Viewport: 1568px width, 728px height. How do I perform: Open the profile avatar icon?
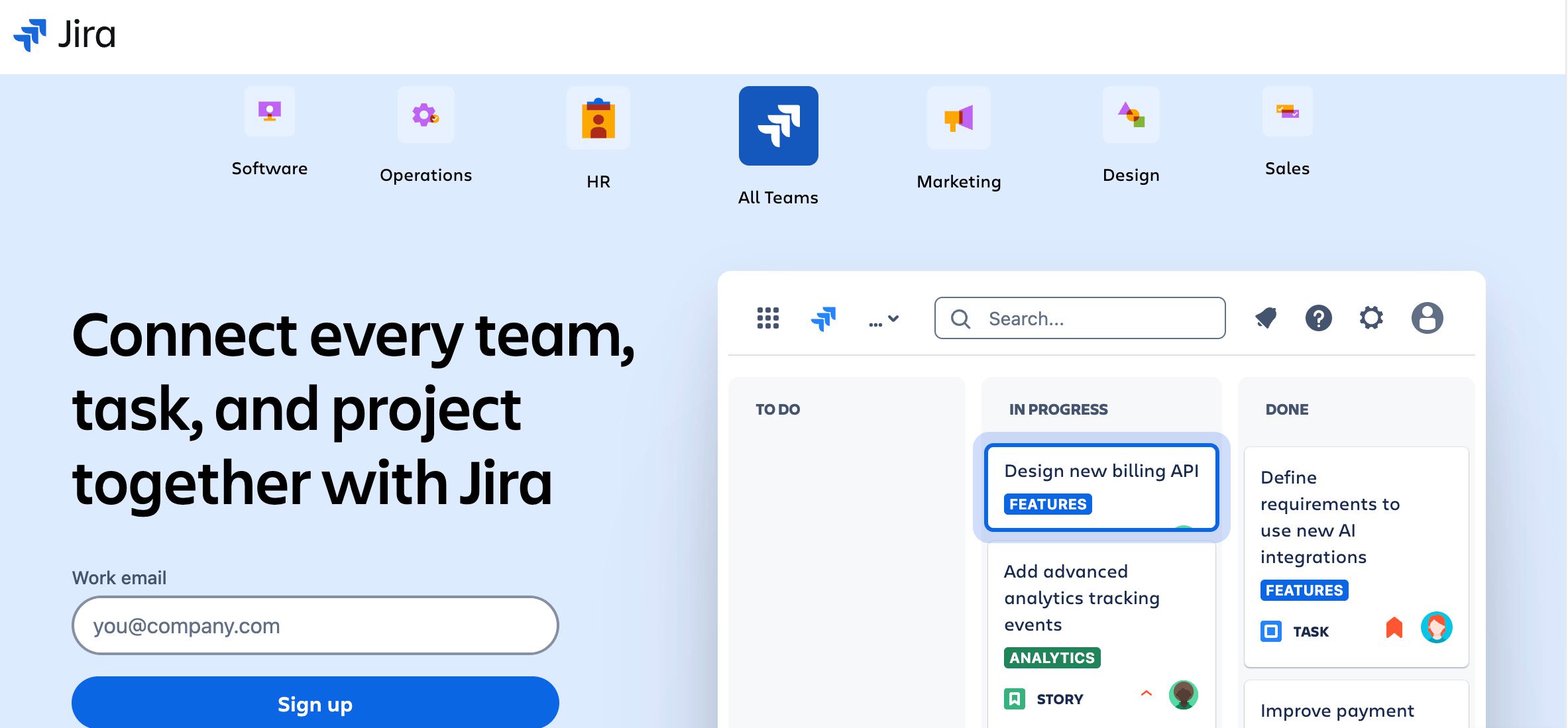[x=1428, y=318]
